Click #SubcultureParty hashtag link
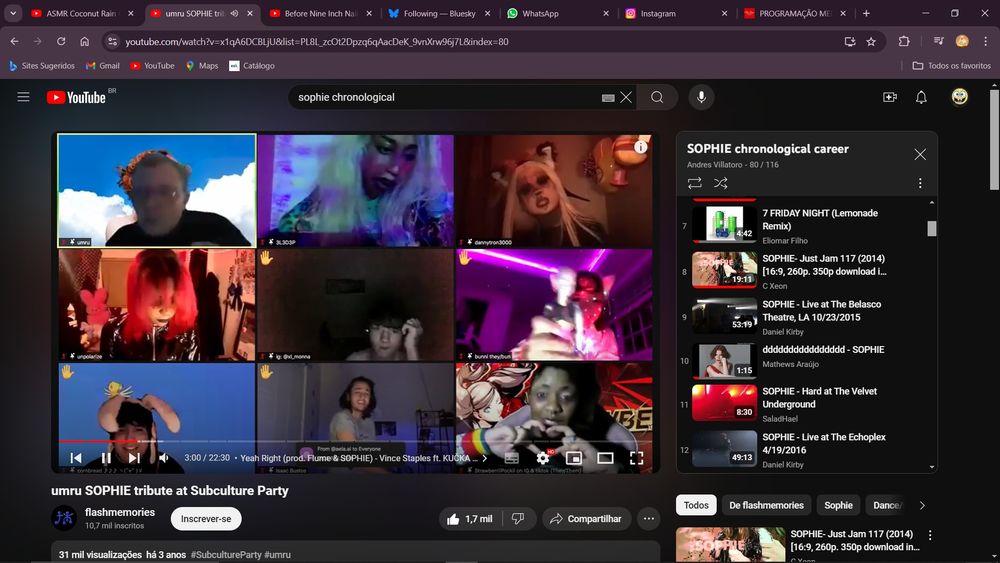 tap(226, 555)
